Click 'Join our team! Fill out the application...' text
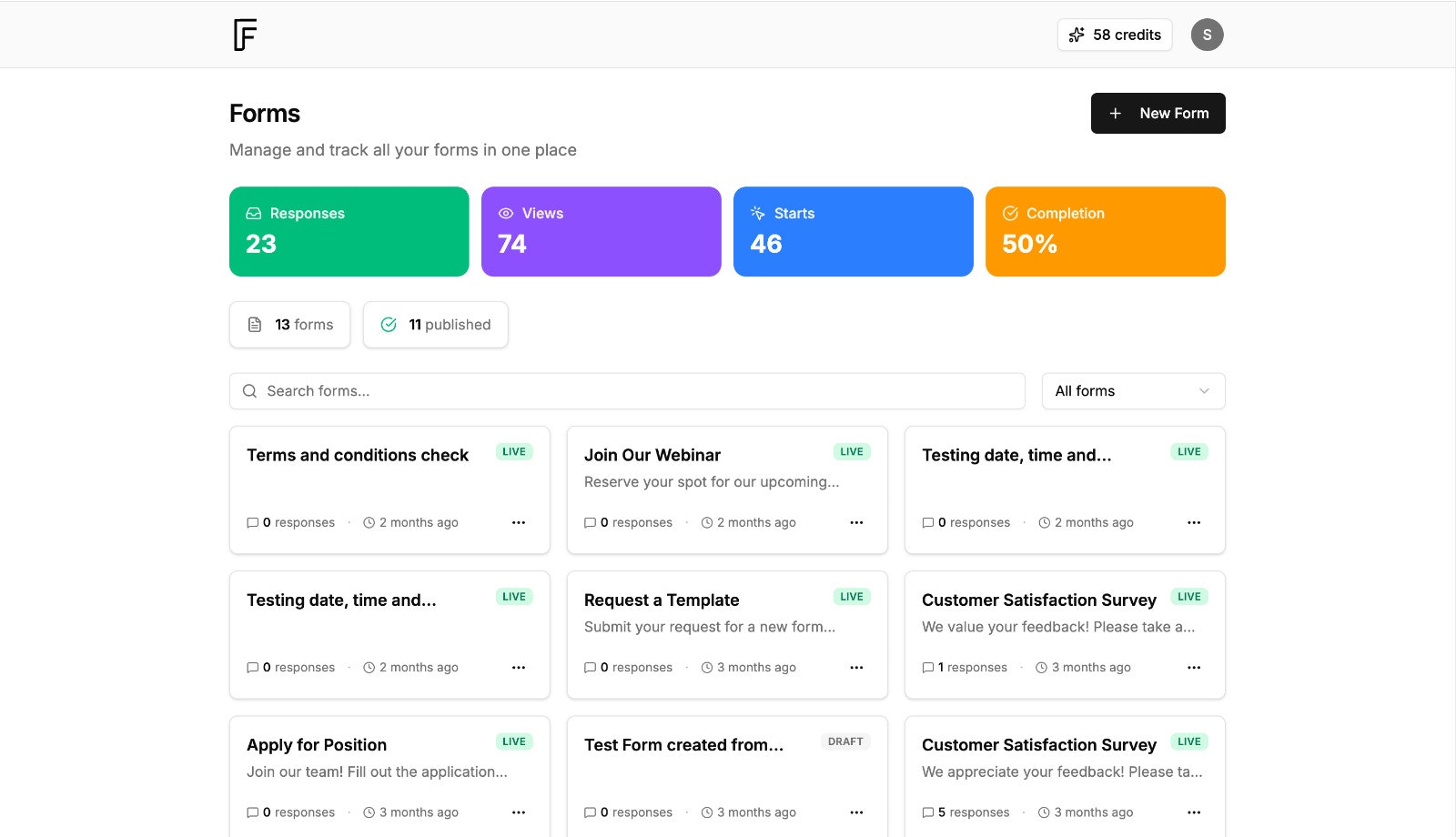This screenshot has height=837, width=1456. (x=377, y=771)
